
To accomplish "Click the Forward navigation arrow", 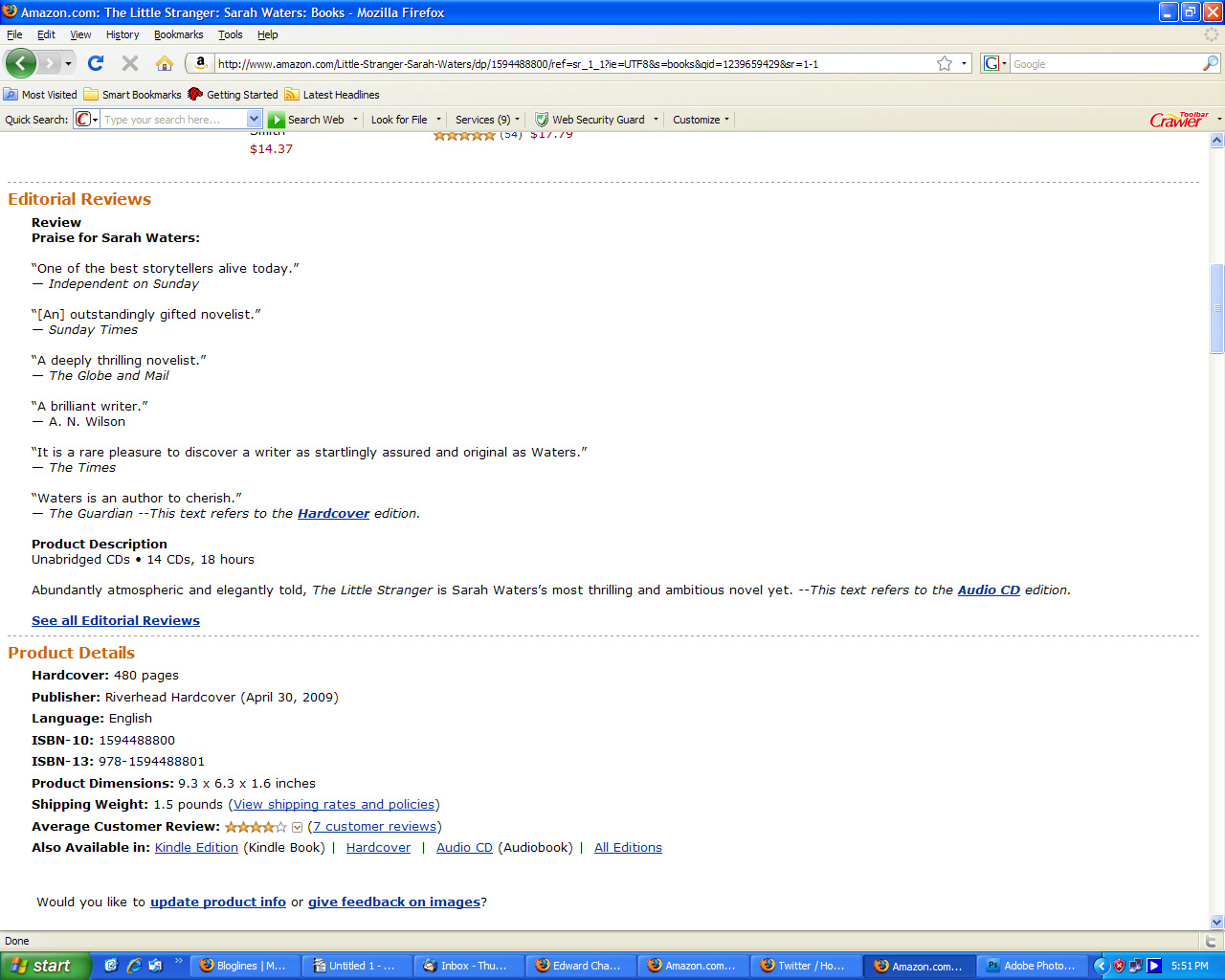I will pos(49,63).
